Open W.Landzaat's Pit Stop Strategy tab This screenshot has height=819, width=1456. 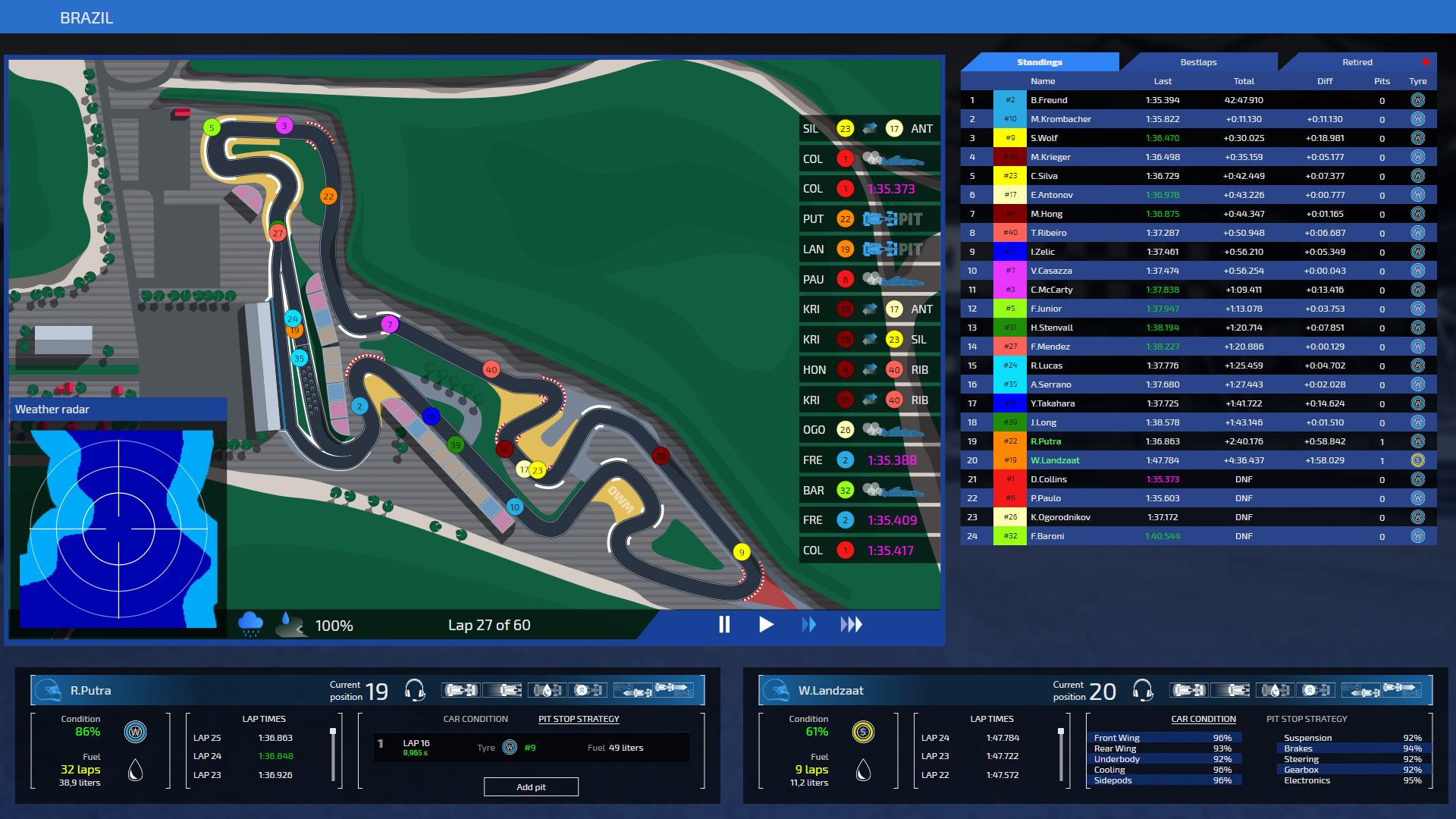1306,719
